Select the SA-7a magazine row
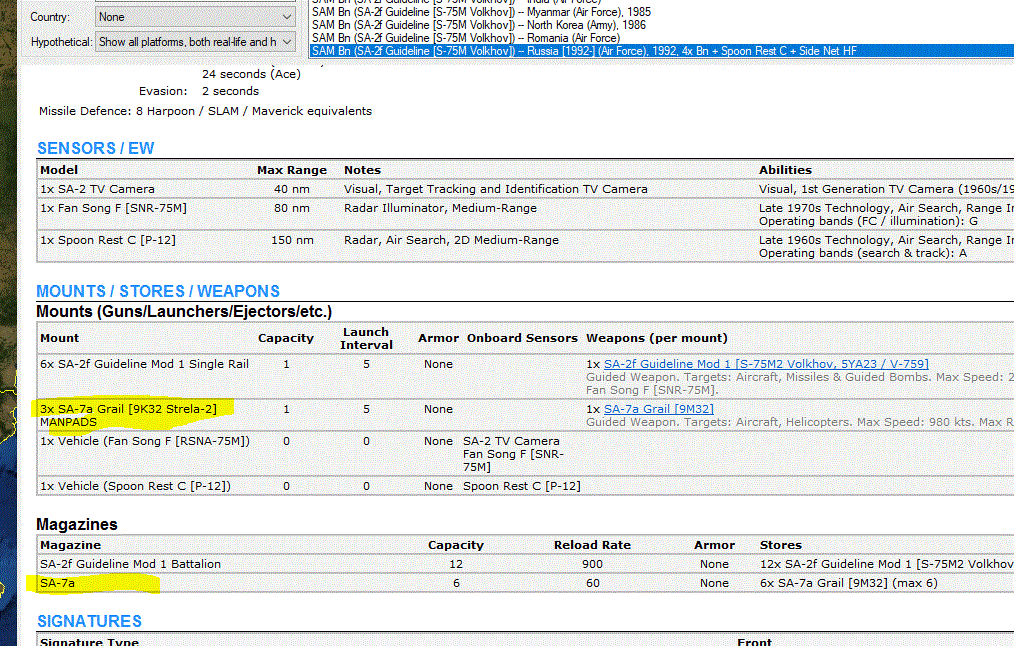 (x=525, y=583)
